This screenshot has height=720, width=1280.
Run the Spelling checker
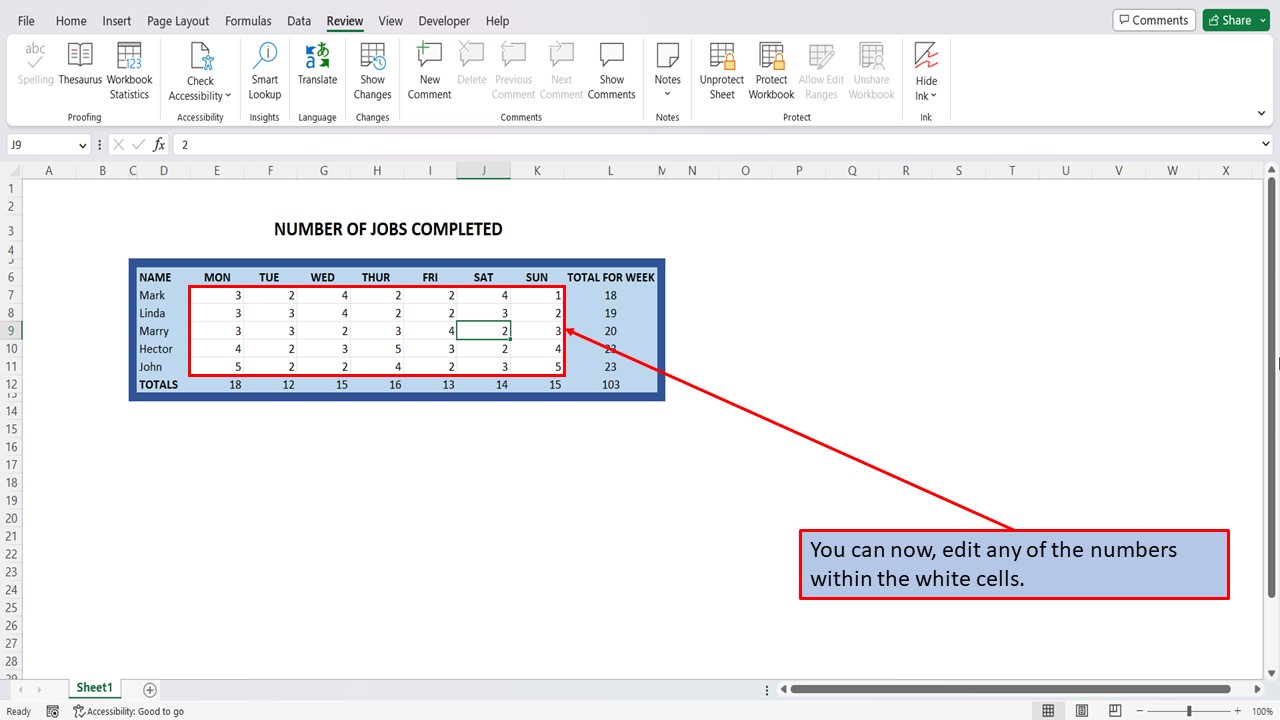click(x=35, y=67)
